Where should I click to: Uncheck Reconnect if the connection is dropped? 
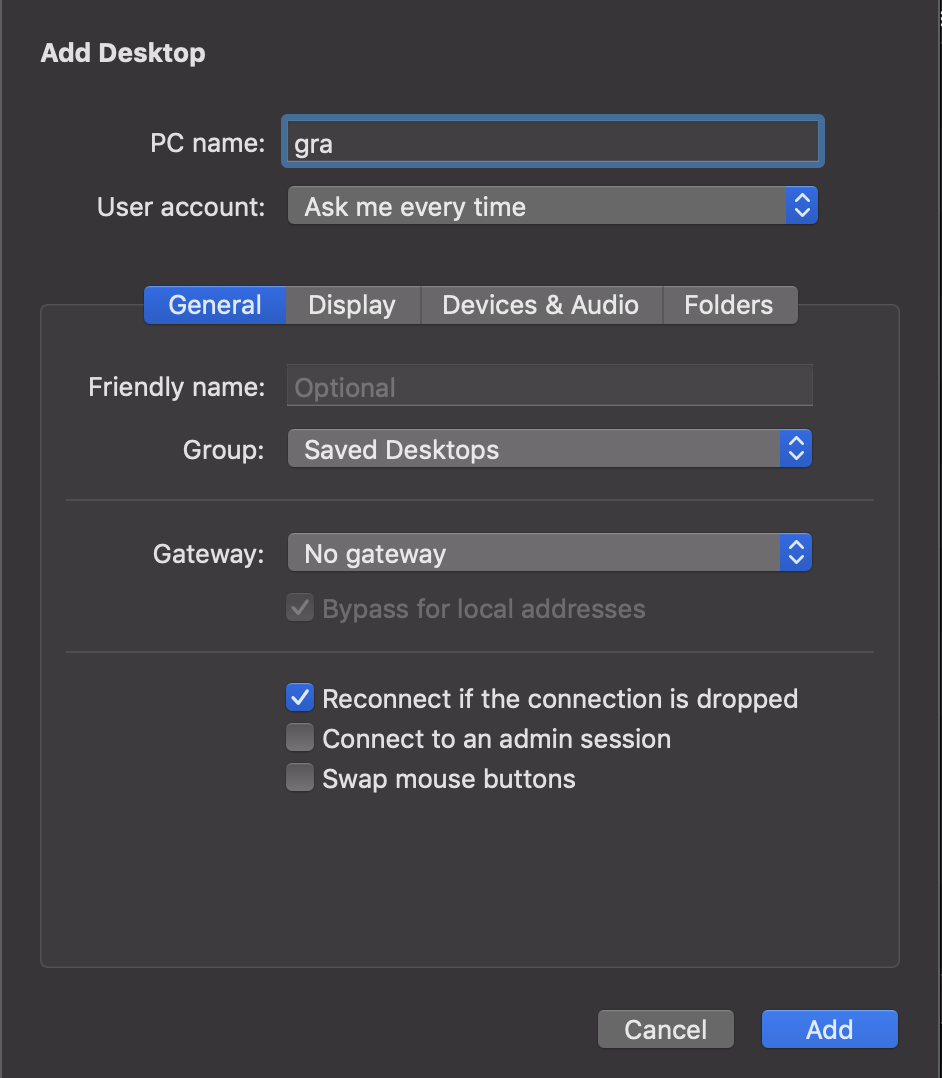point(299,697)
